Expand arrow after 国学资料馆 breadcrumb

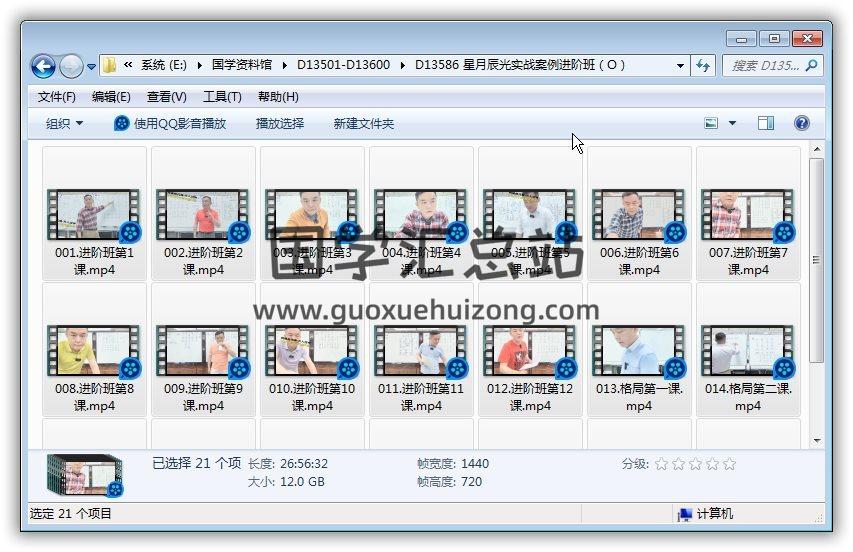(x=285, y=65)
